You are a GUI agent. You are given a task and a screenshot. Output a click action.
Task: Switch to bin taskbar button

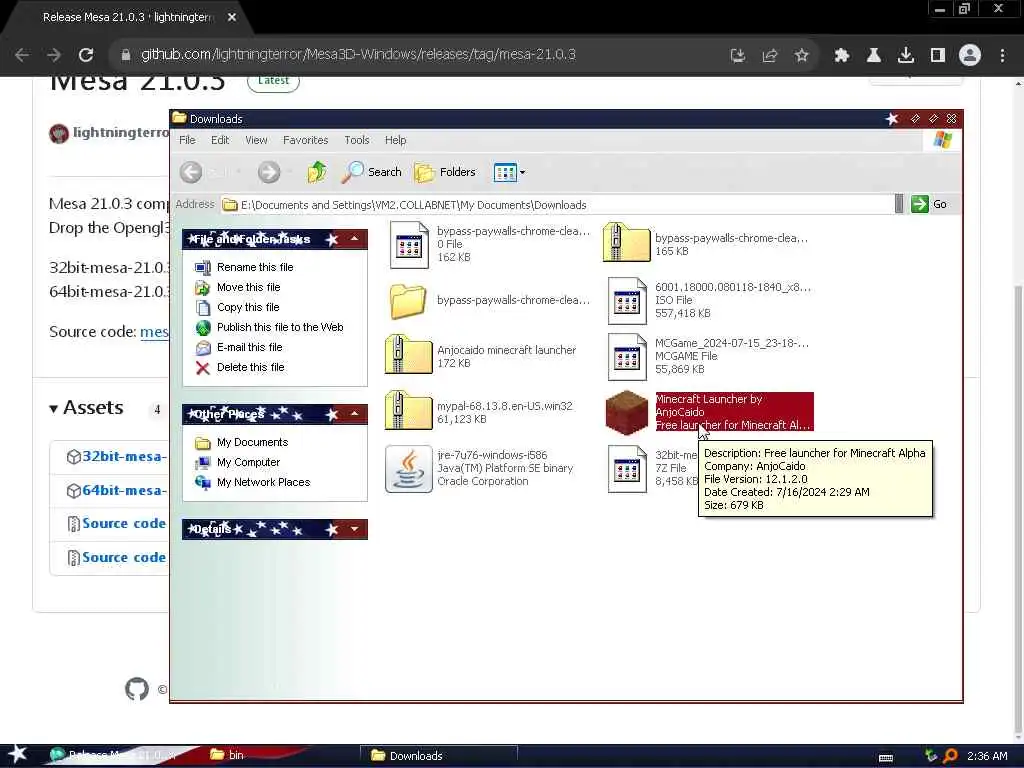(227, 755)
